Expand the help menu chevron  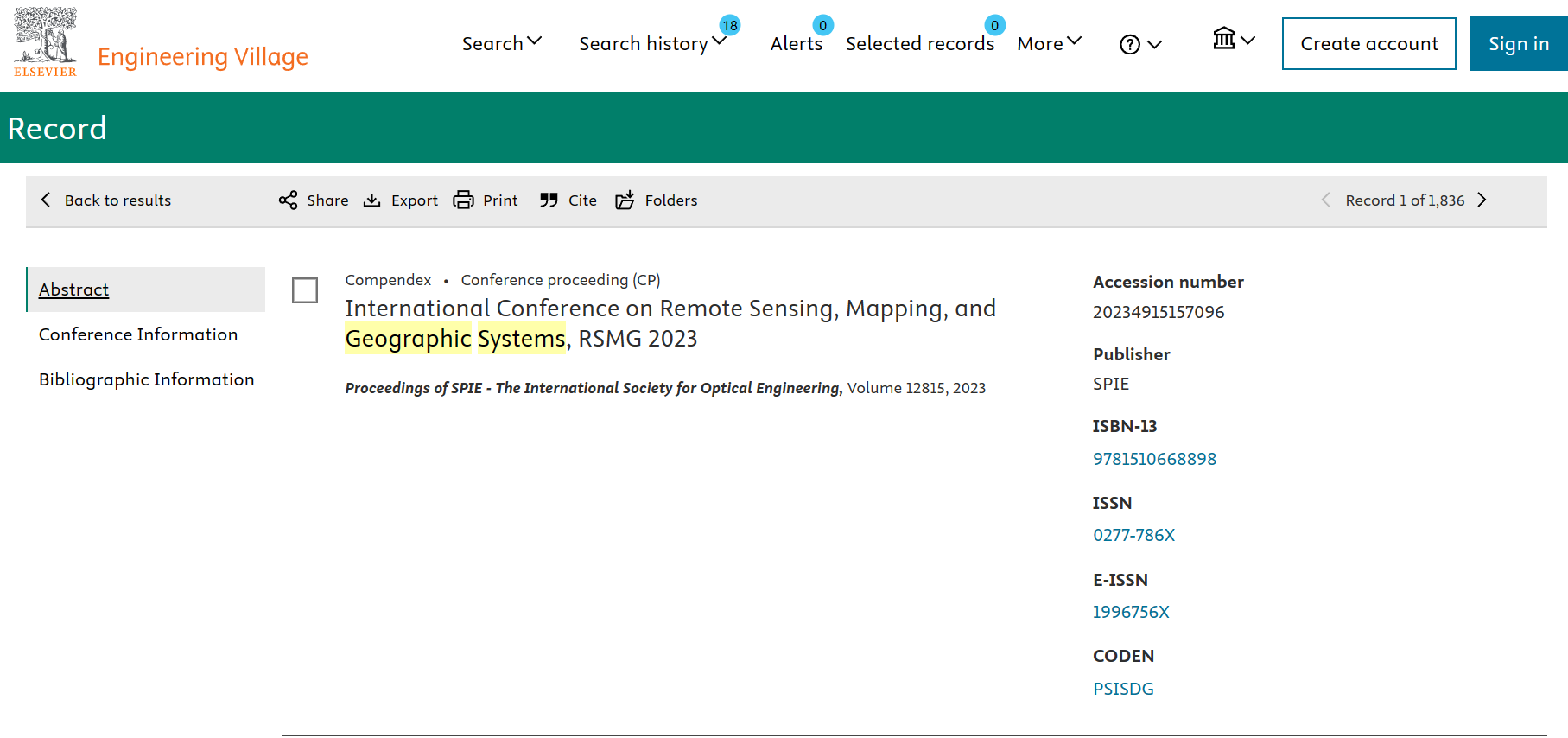click(x=1155, y=44)
